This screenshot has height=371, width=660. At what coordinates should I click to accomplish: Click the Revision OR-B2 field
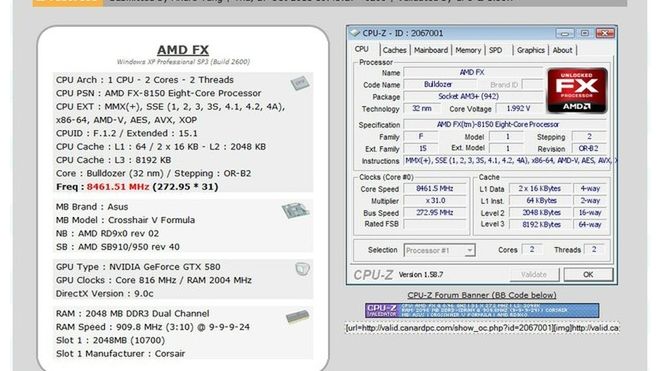click(588, 149)
